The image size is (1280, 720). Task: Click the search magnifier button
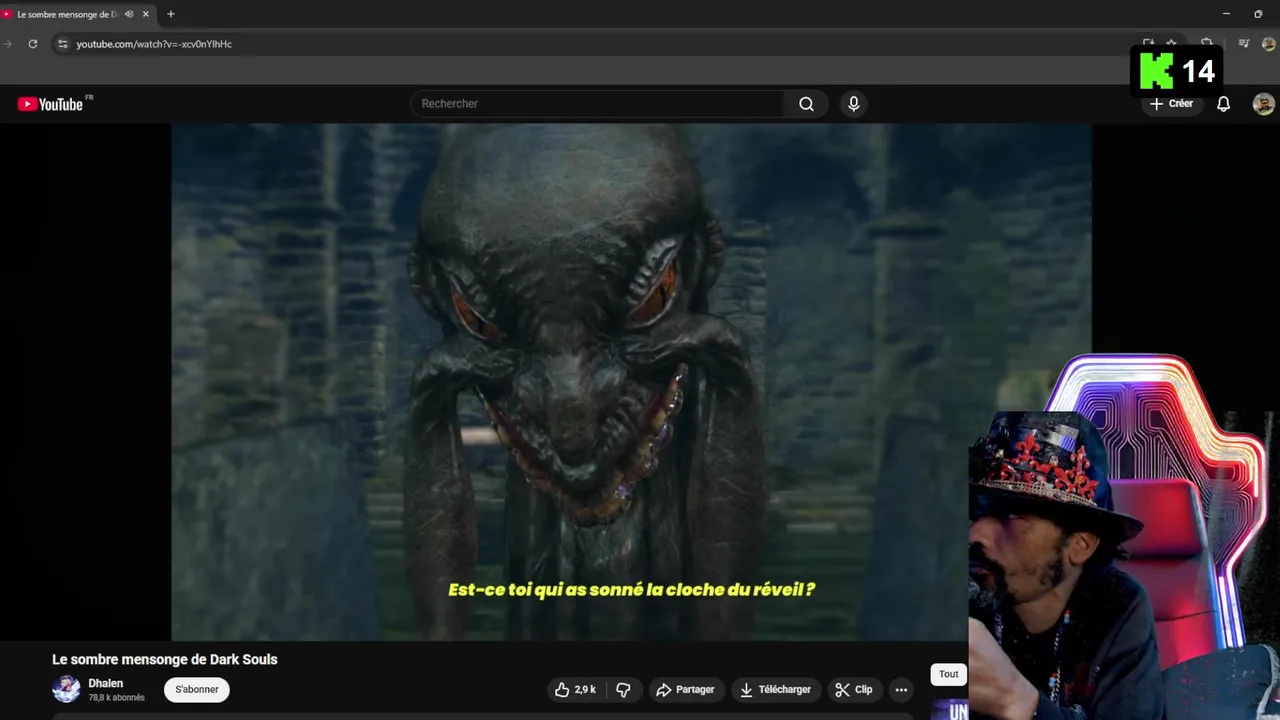806,104
